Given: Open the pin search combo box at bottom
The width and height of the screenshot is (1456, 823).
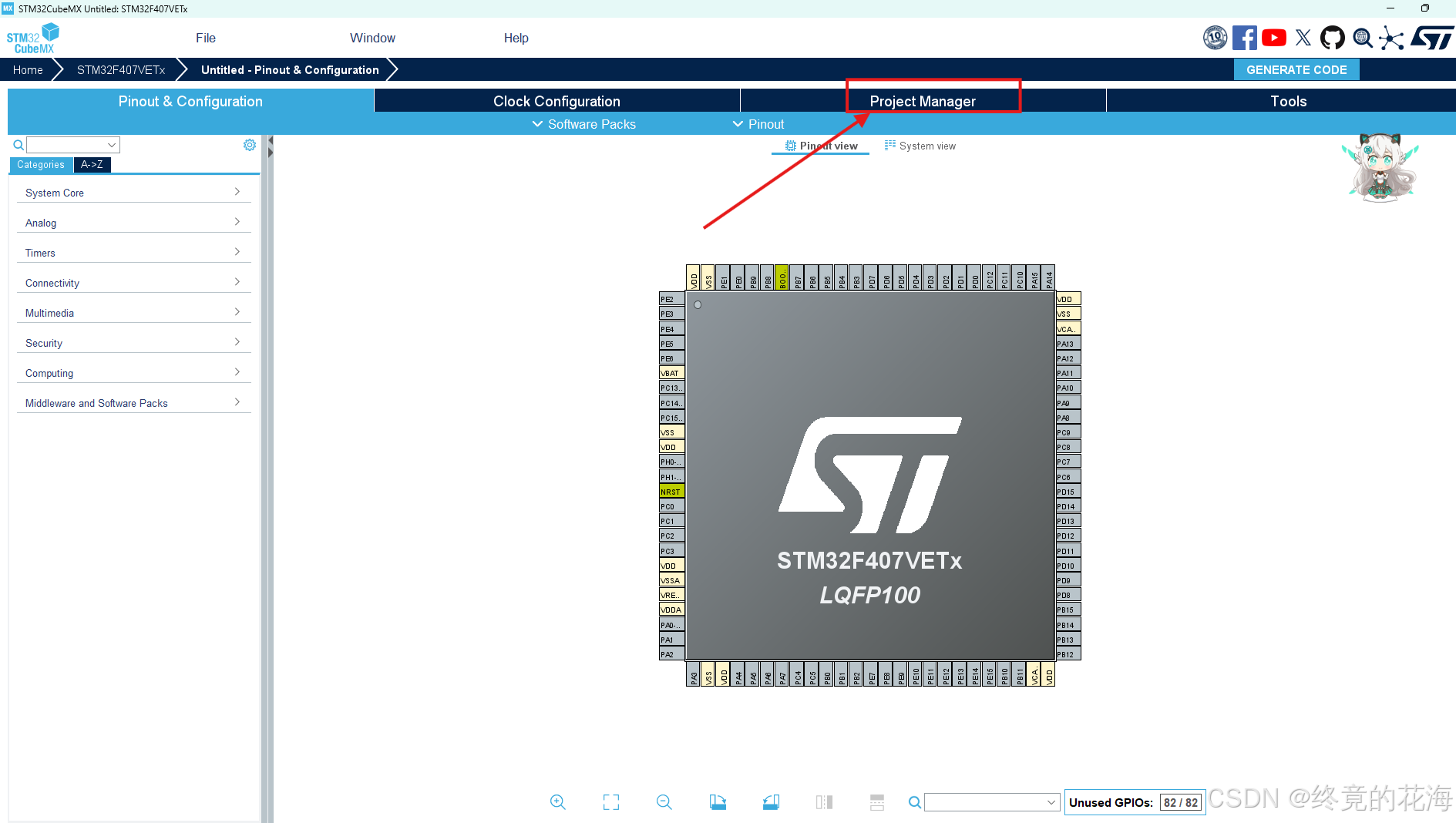Looking at the screenshot, I should click(x=992, y=802).
